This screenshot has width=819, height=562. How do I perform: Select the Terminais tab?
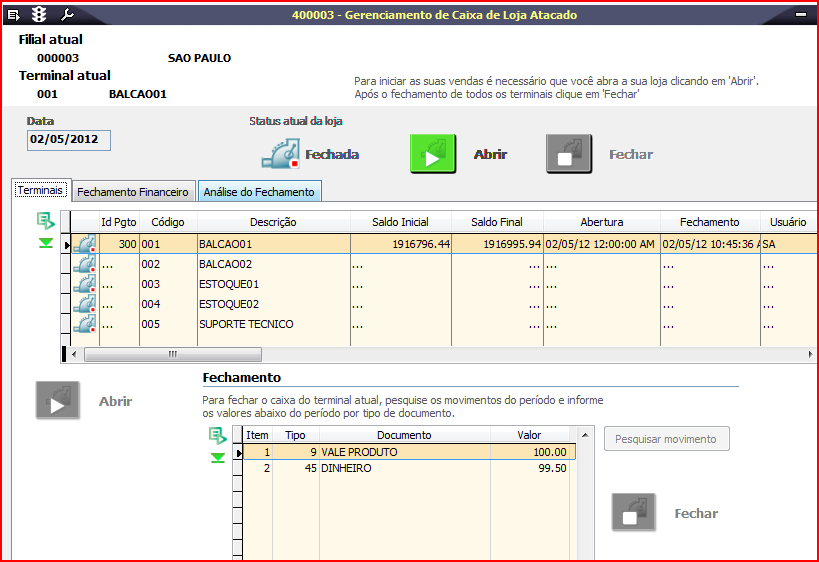click(x=40, y=190)
